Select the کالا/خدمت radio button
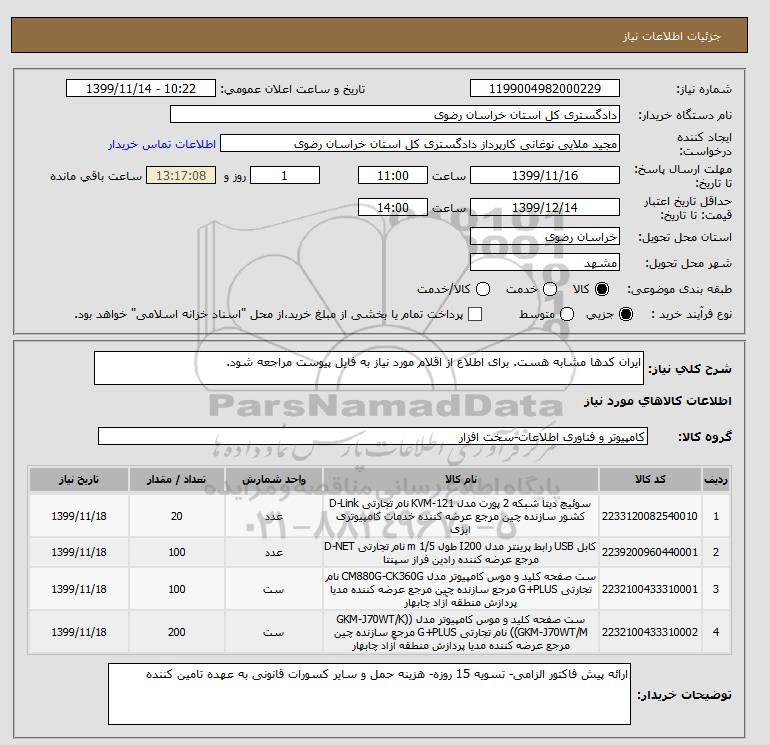This screenshot has width=770, height=745. (483, 289)
